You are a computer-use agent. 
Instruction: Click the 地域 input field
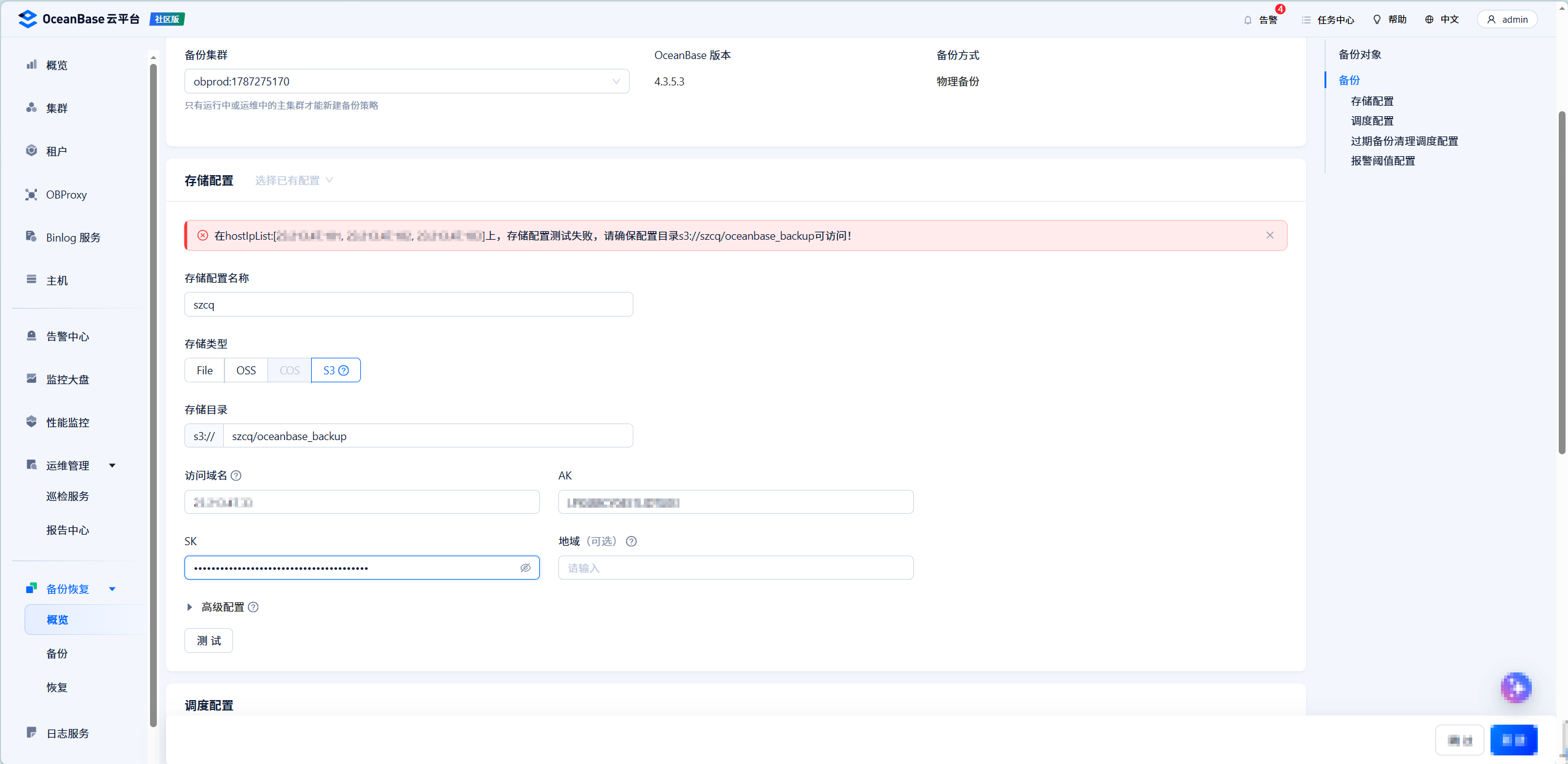[x=736, y=568]
